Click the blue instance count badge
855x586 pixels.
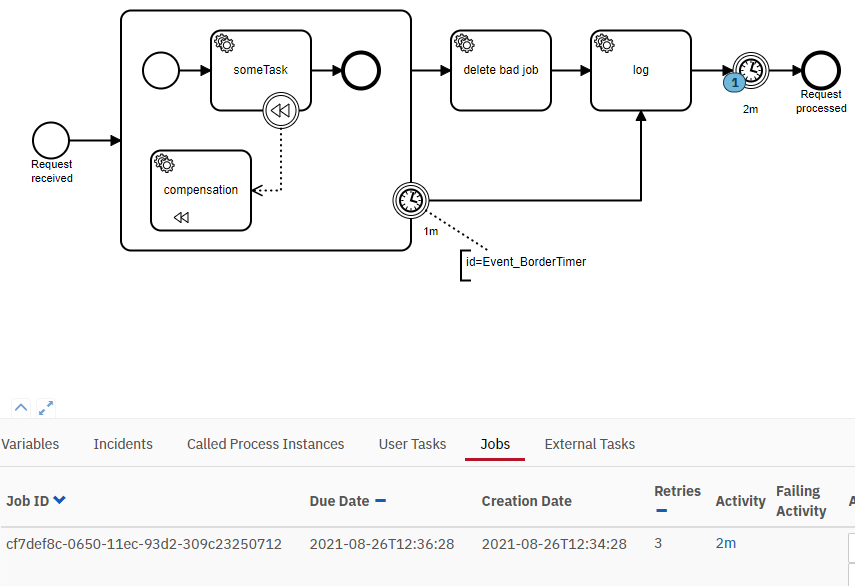coord(735,82)
